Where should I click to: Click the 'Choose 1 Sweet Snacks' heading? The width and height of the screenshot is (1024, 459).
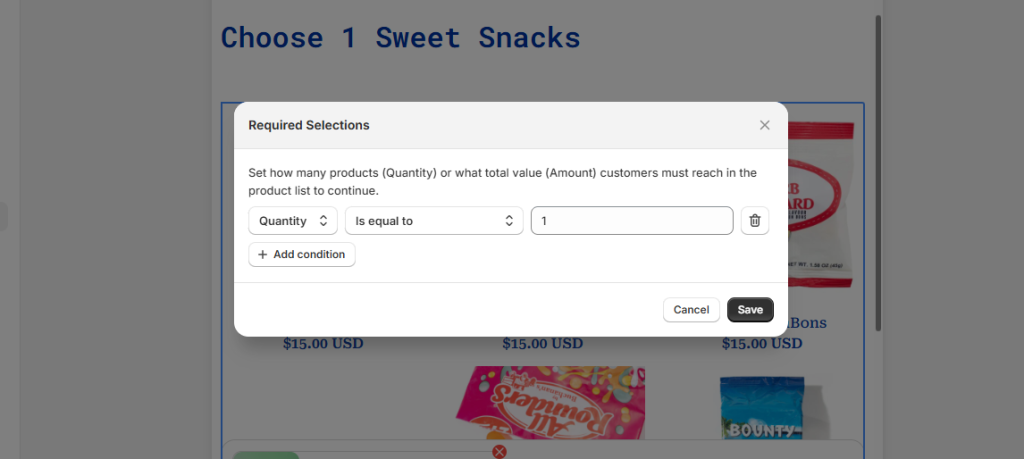point(400,38)
